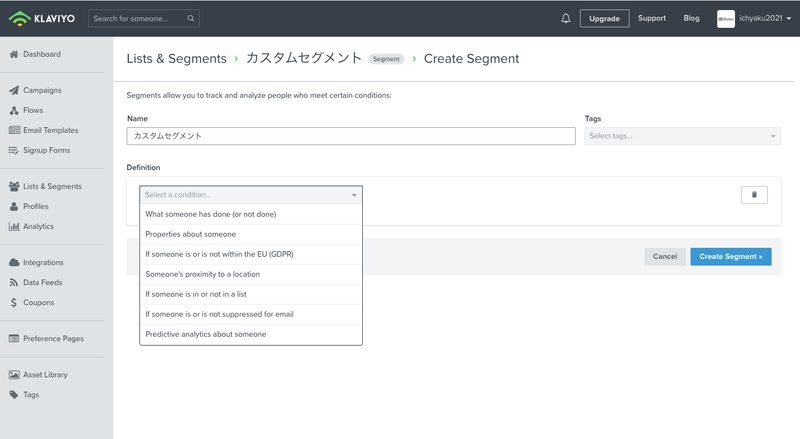Click the Create Segment button
Viewport: 800px width, 439px height.
pos(731,256)
